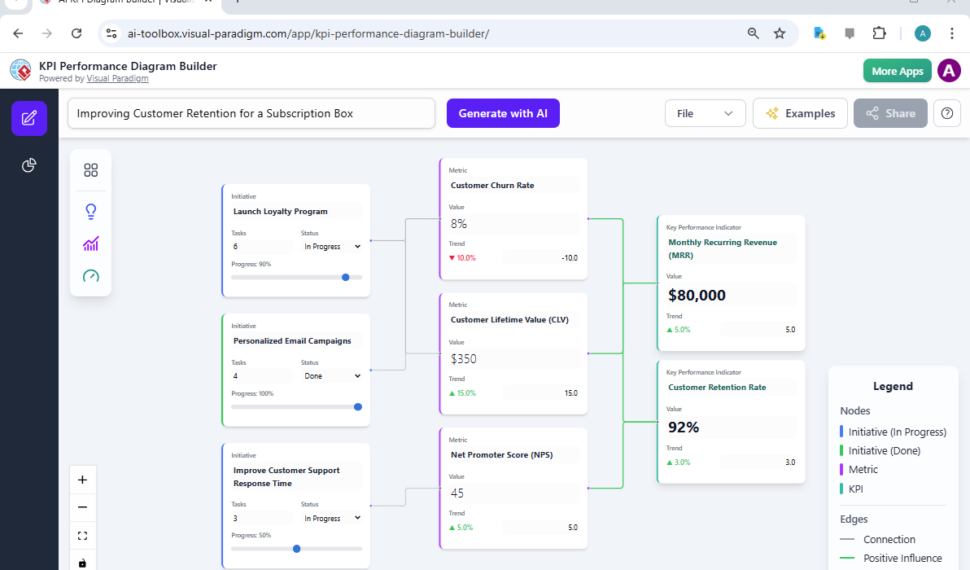Click the grid layout icon in palette
The width and height of the screenshot is (970, 570).
click(x=91, y=170)
